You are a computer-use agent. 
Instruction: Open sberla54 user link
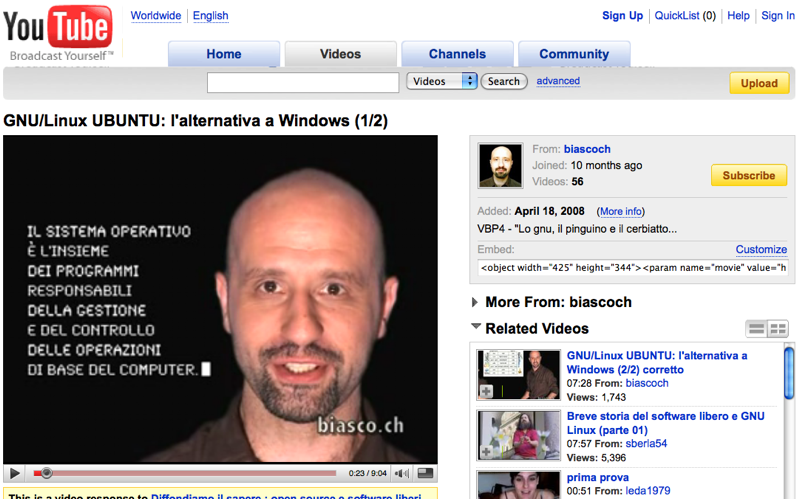pos(646,444)
